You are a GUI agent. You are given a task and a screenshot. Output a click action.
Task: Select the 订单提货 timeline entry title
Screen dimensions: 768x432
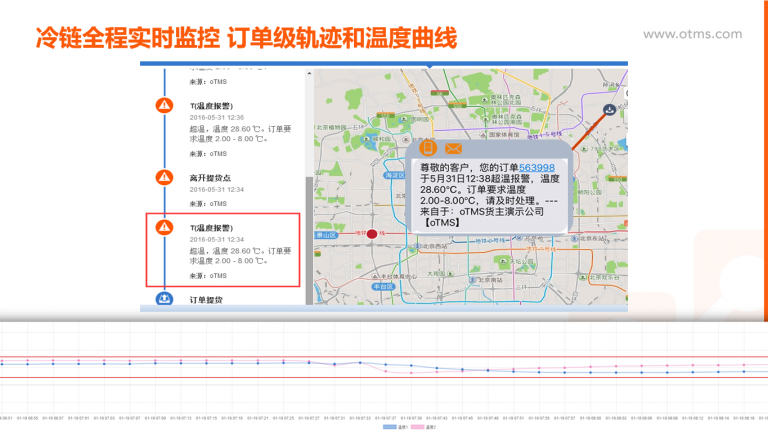[207, 299]
